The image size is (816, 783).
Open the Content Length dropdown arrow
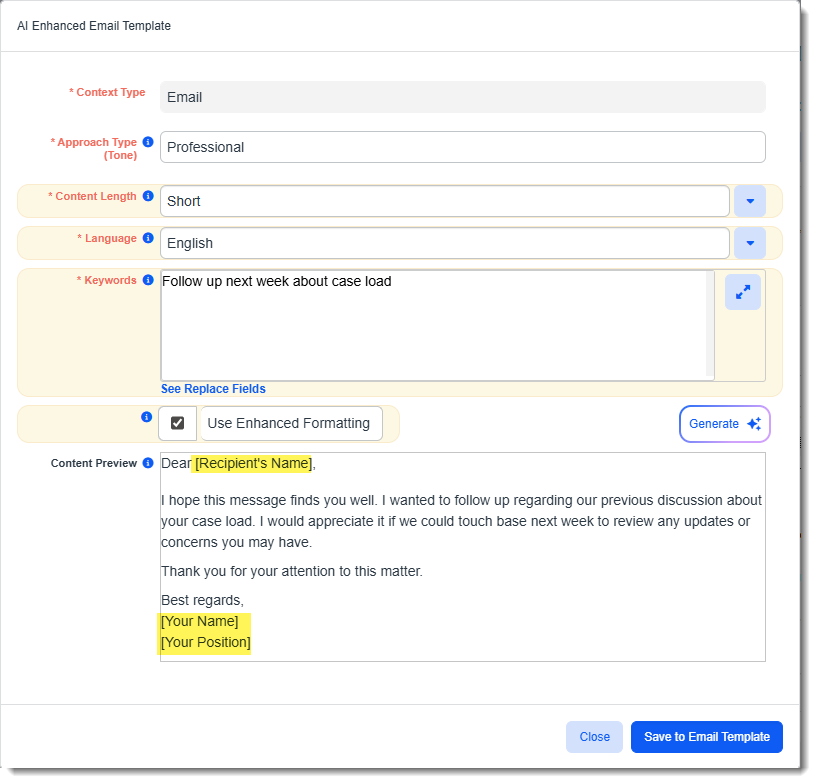(750, 201)
